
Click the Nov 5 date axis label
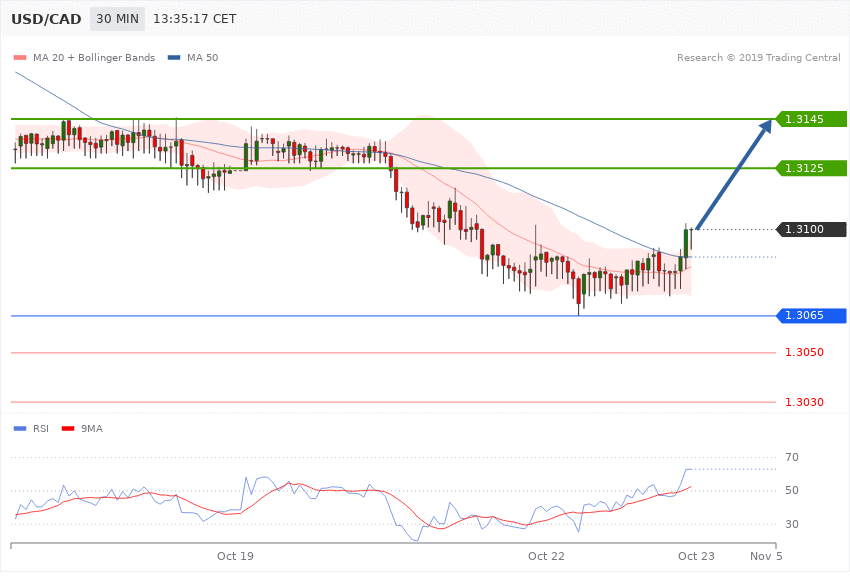tap(767, 556)
